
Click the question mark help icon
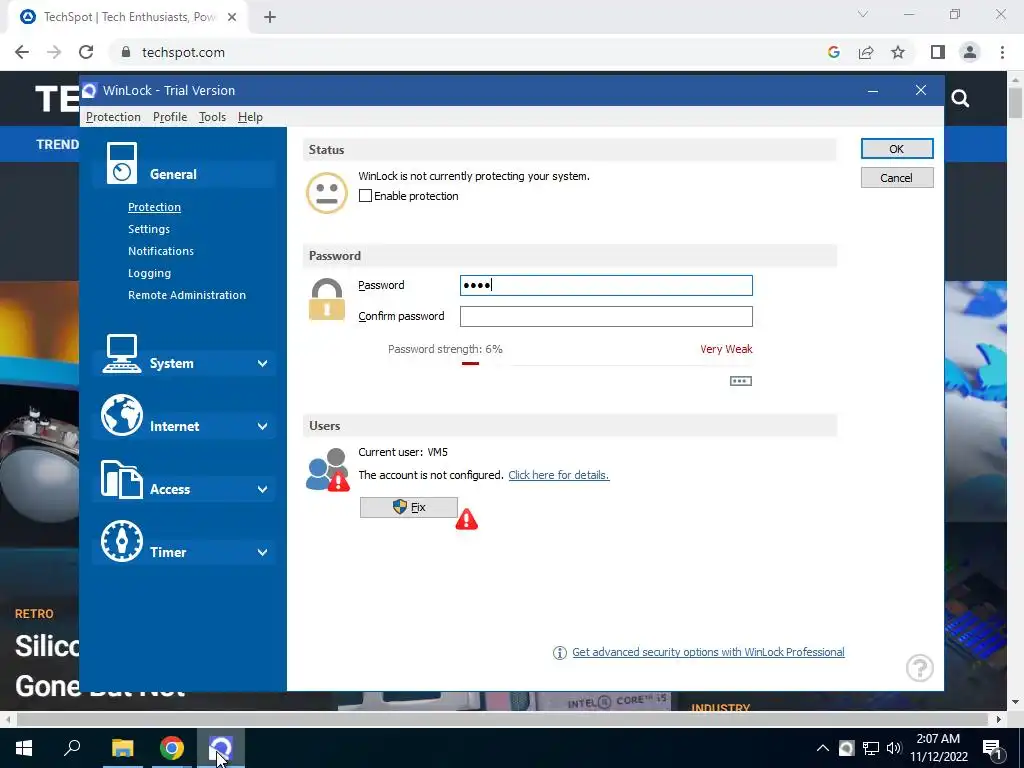pos(920,667)
